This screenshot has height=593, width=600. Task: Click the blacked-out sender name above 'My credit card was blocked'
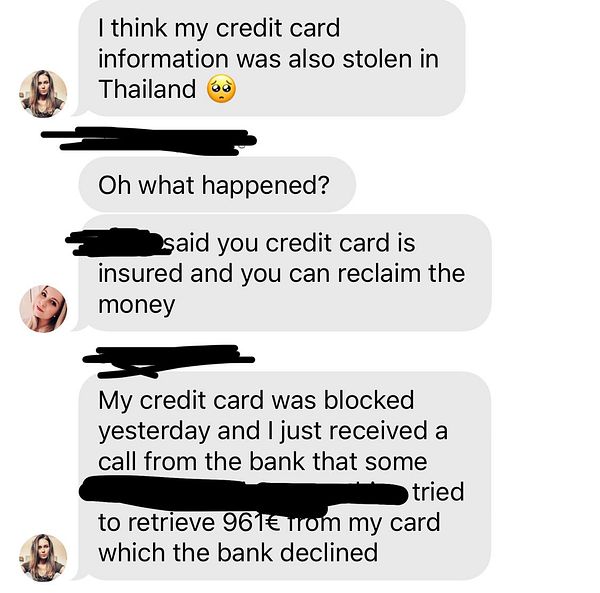tap(168, 361)
